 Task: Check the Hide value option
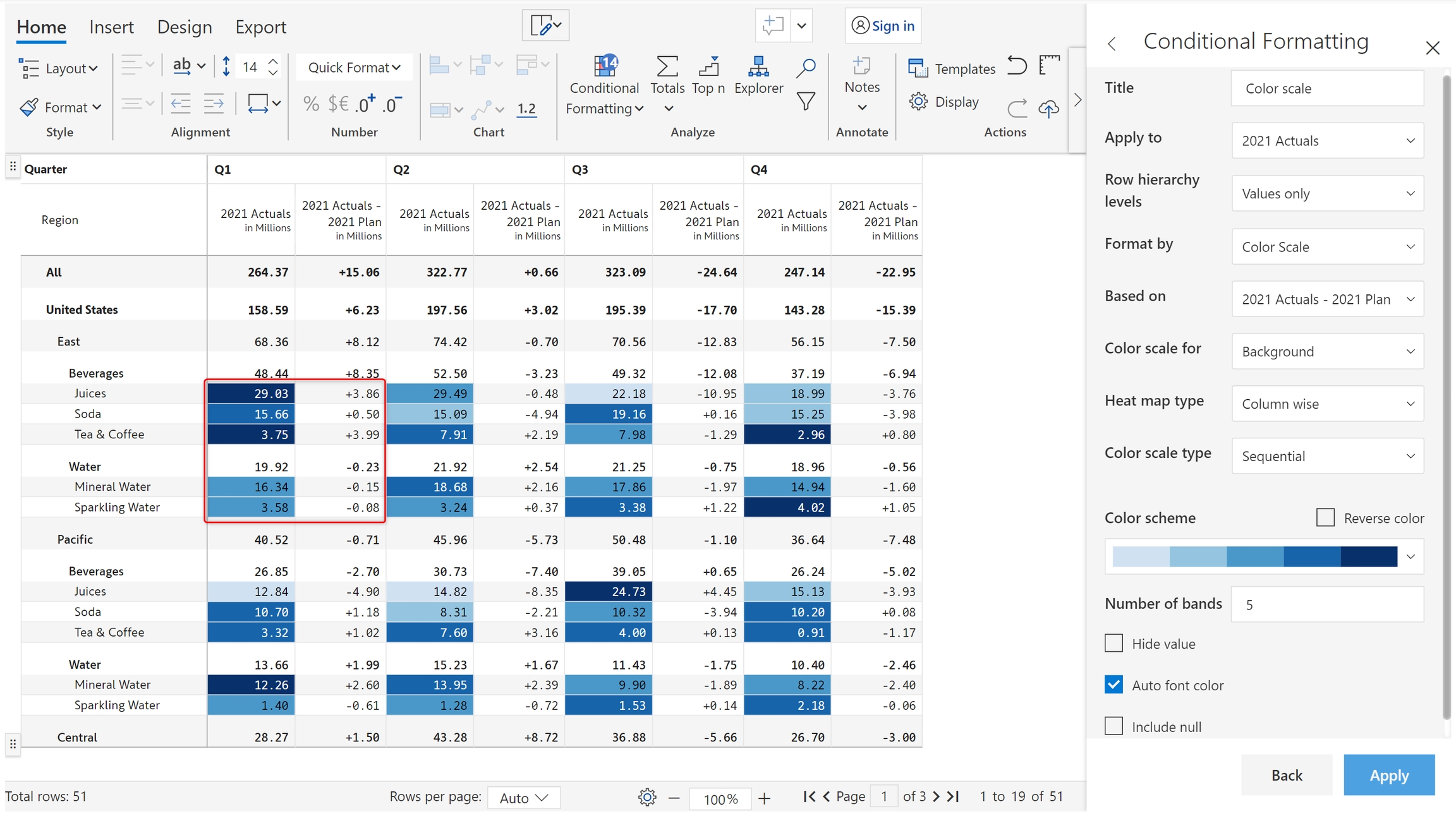point(1114,644)
